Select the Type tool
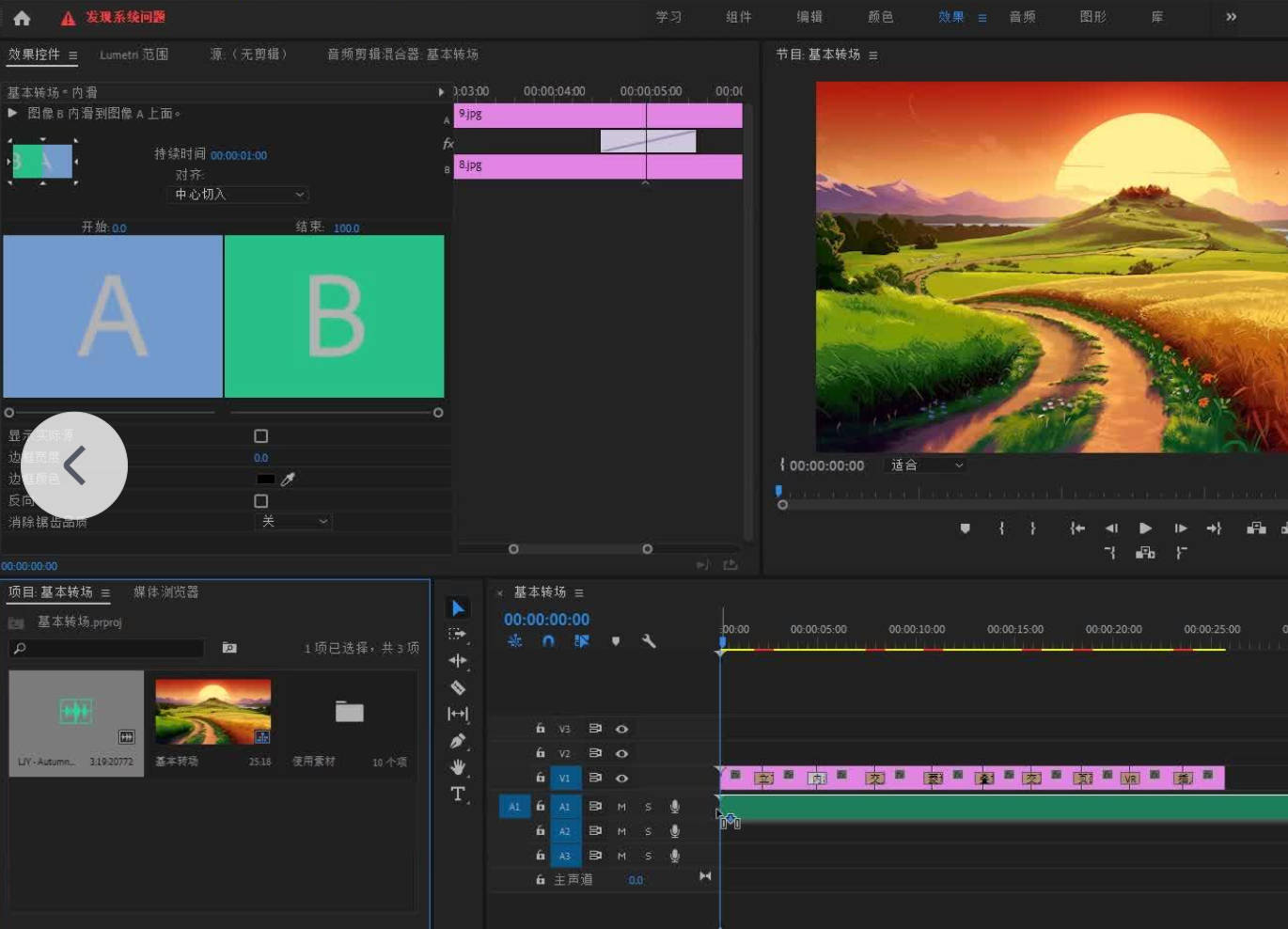The image size is (1288, 929). click(x=458, y=794)
